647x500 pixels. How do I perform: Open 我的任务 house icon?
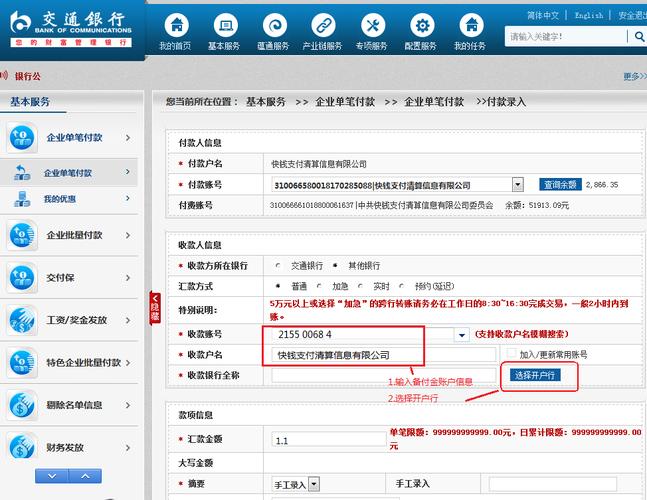coord(472,25)
